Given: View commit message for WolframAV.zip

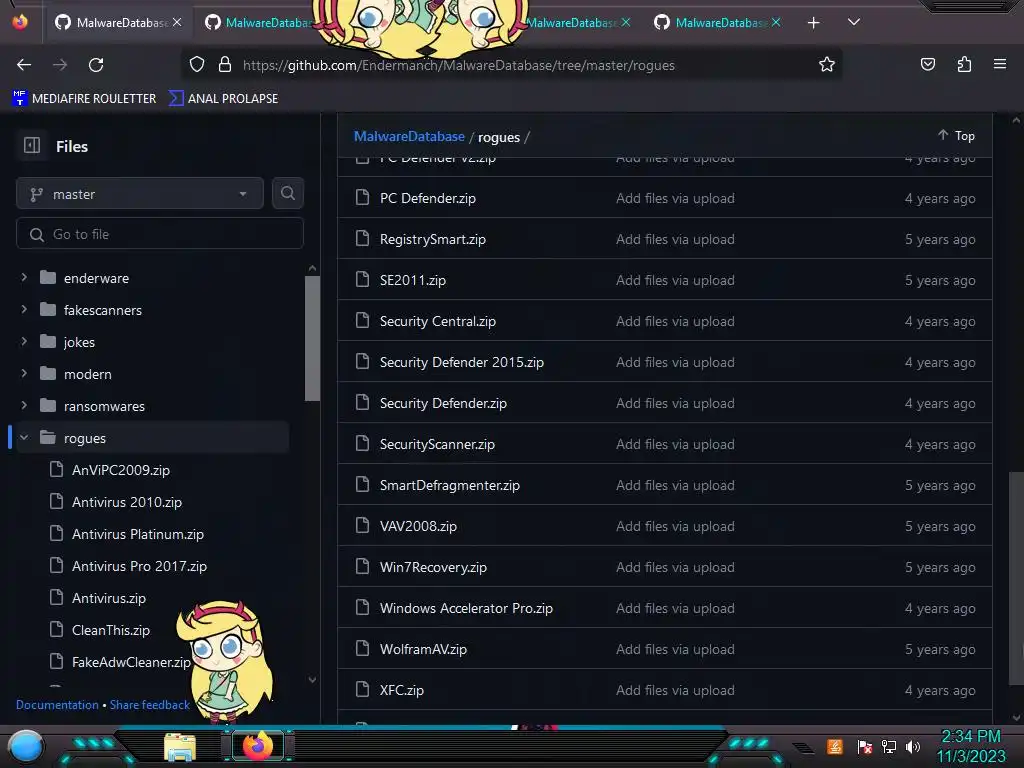Looking at the screenshot, I should point(675,649).
